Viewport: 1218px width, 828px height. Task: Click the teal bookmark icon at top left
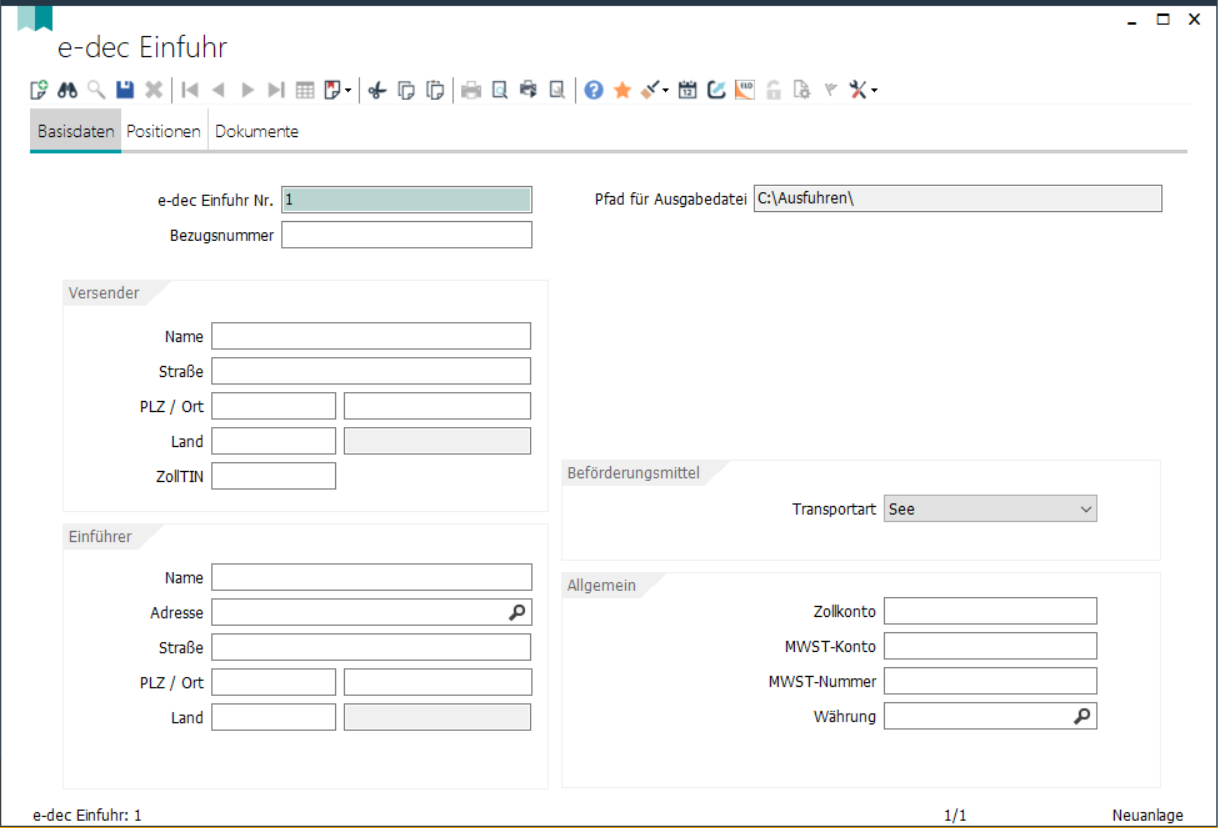(35, 17)
